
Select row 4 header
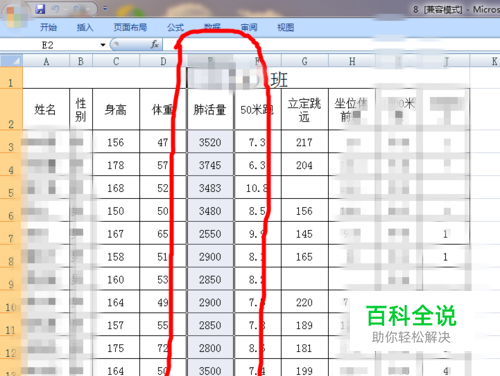tap(11, 165)
